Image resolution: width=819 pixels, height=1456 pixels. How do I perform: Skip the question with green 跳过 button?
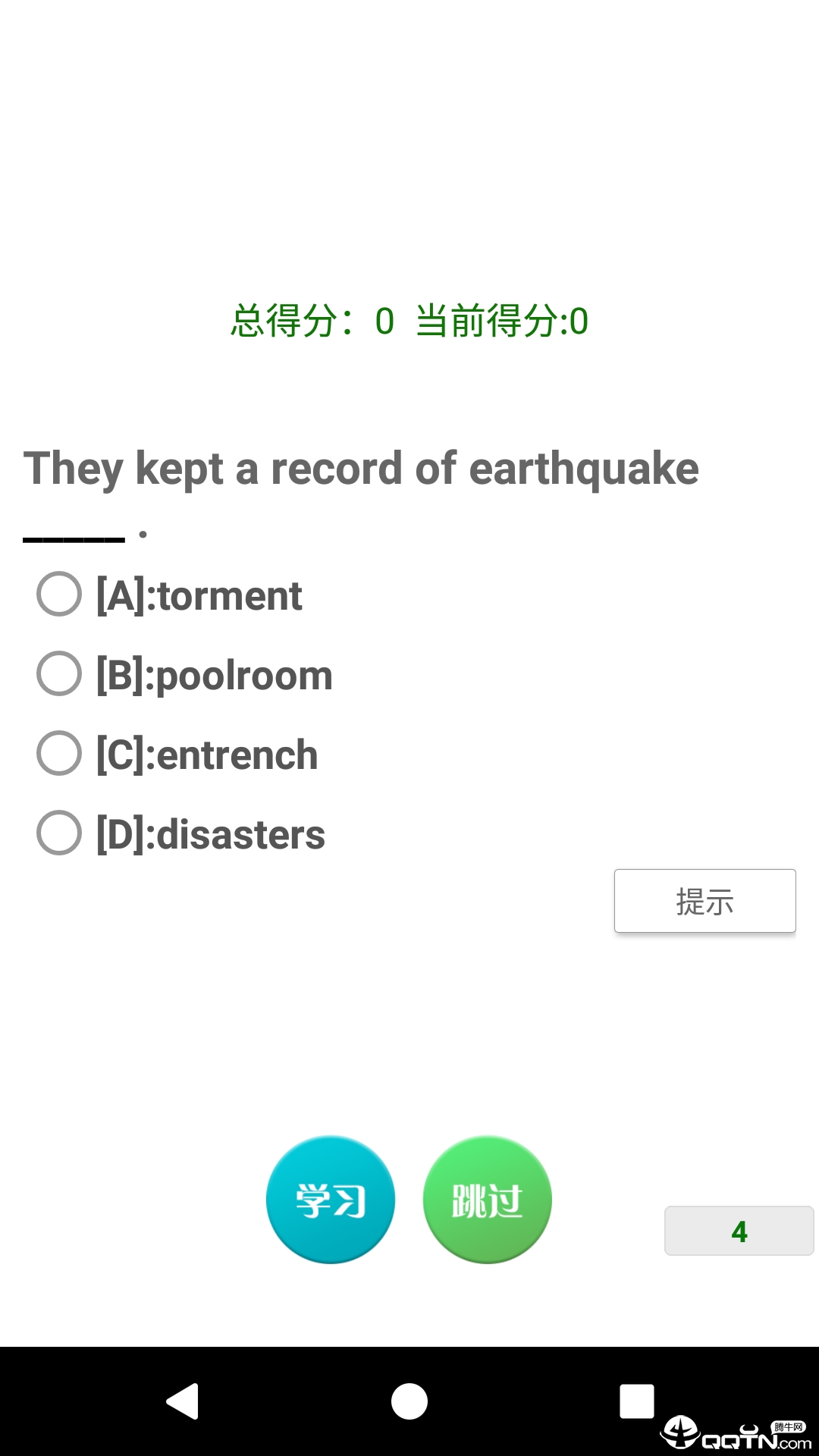pyautogui.click(x=487, y=1199)
